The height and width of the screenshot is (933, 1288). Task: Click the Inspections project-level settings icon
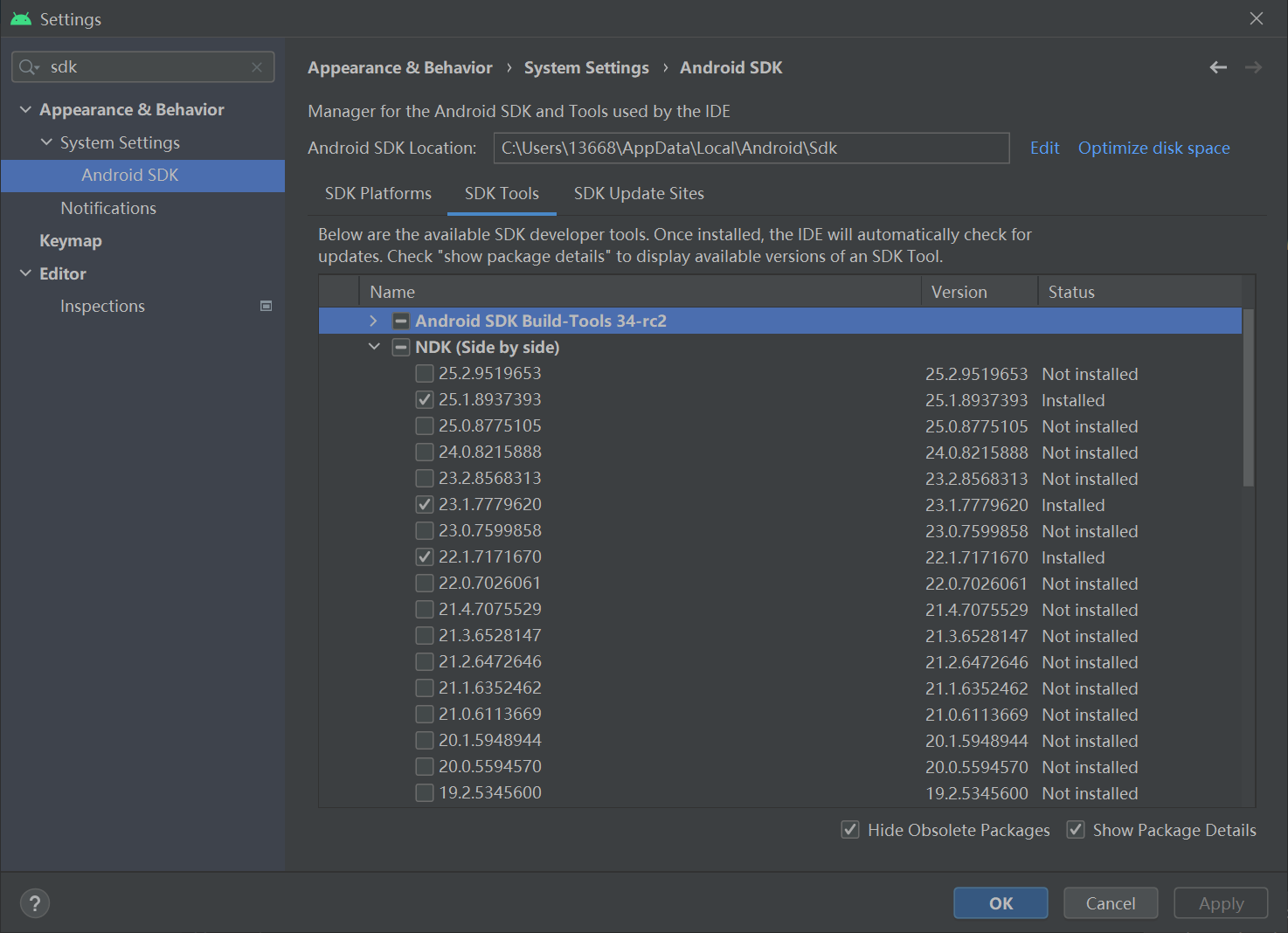[267, 306]
